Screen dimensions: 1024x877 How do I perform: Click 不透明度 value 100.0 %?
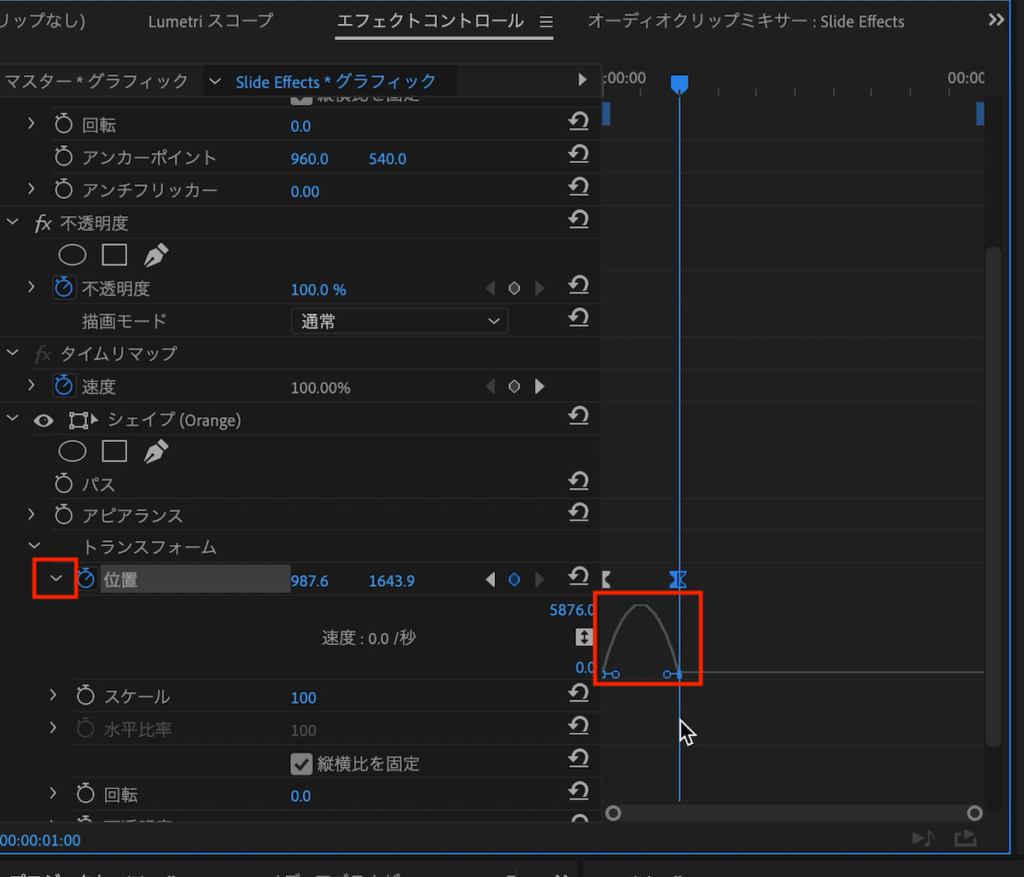point(318,290)
